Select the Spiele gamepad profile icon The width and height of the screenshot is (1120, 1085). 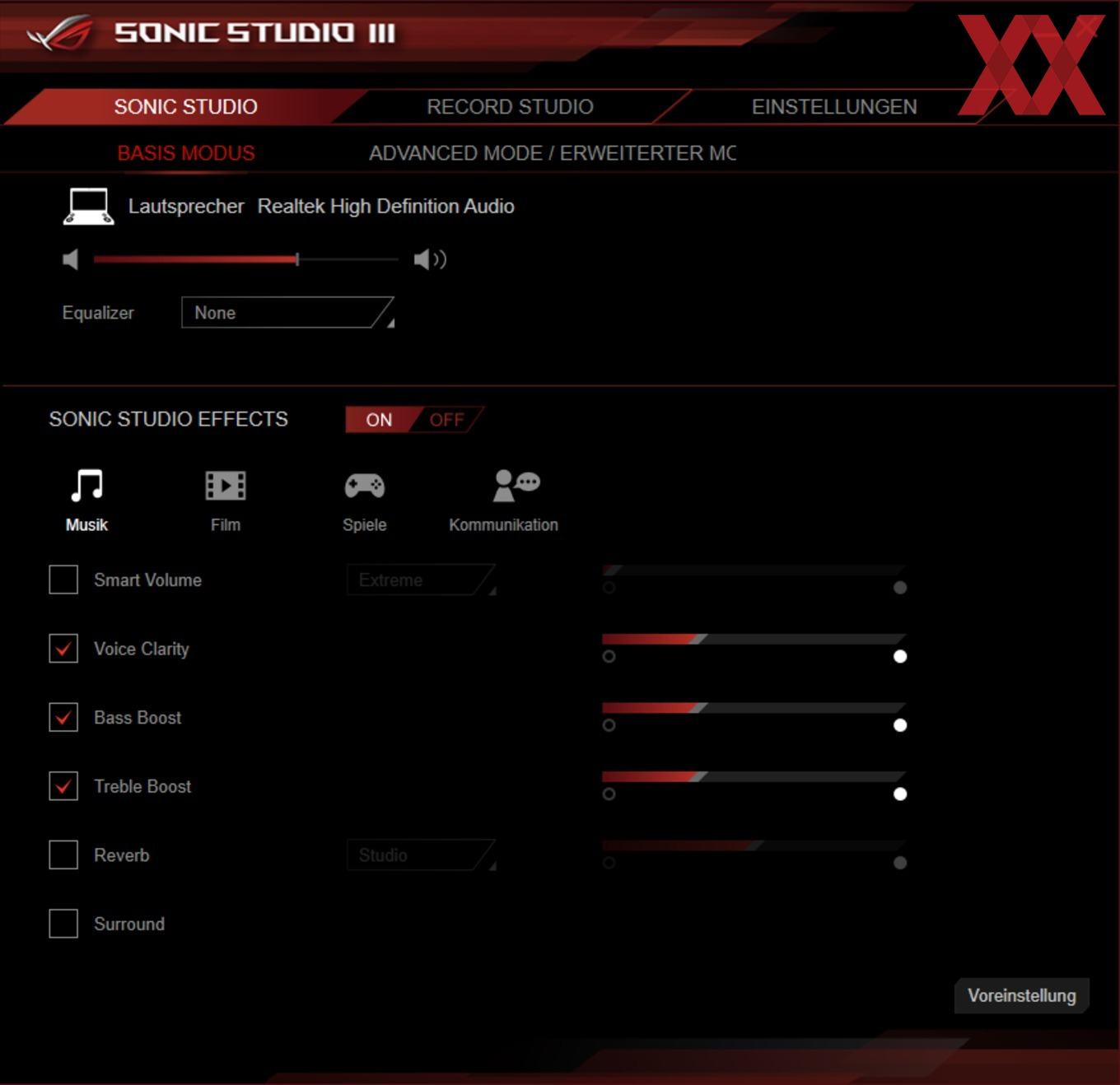(364, 486)
